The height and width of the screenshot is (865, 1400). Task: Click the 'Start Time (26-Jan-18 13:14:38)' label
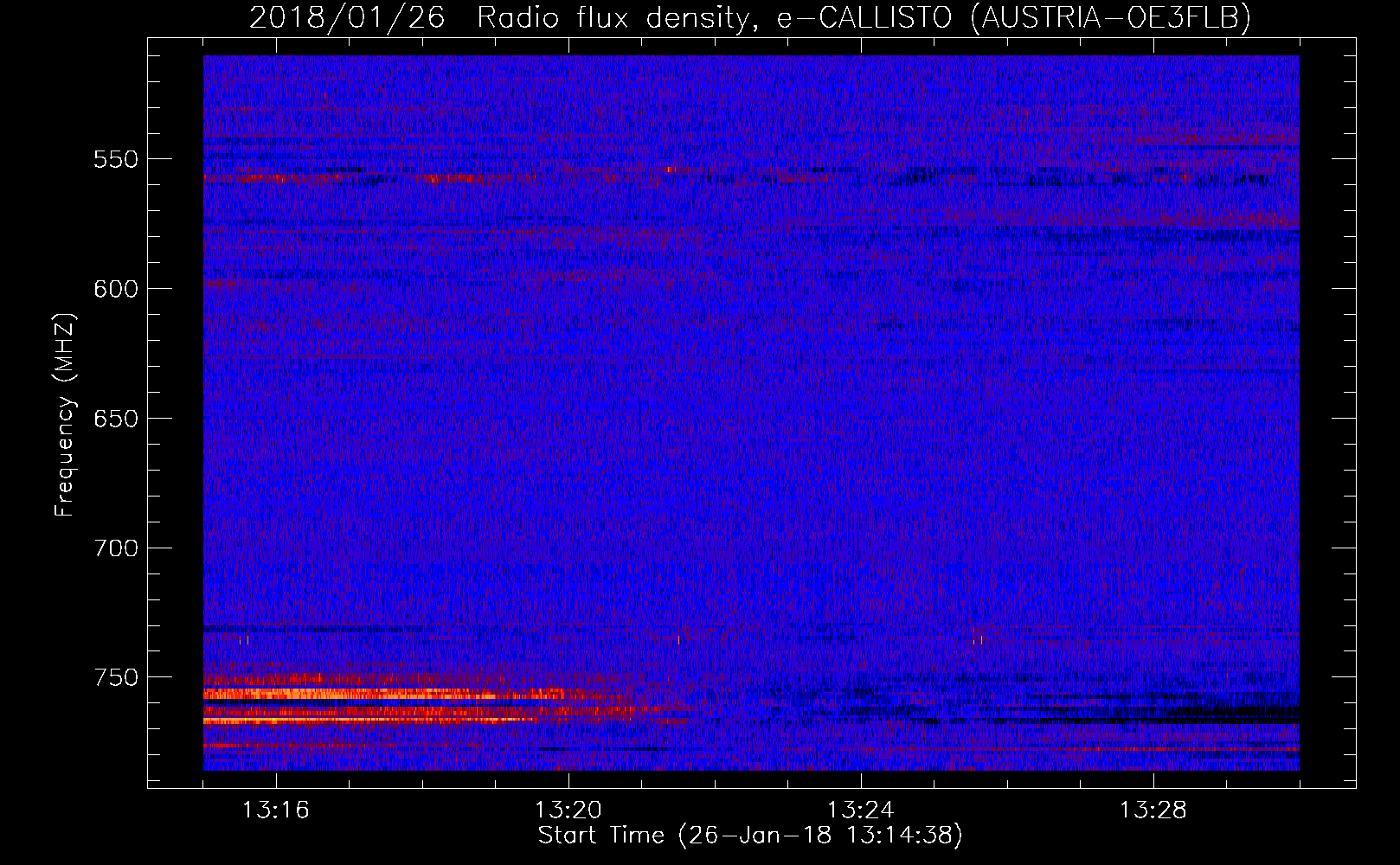coord(750,836)
